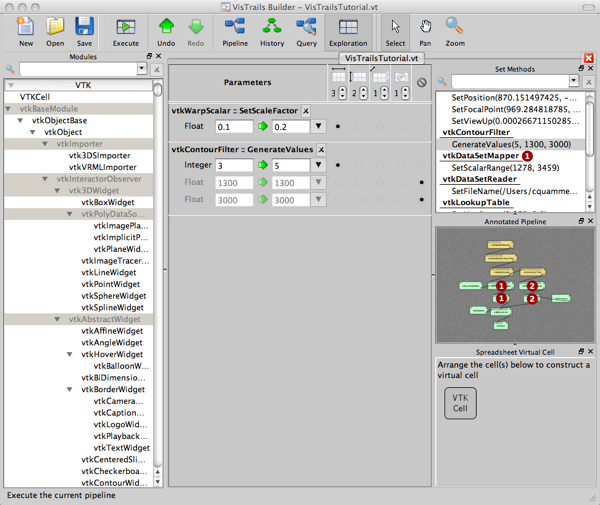Collapse the vtkHoverWidget tree node
600x505 pixels.
69,354
